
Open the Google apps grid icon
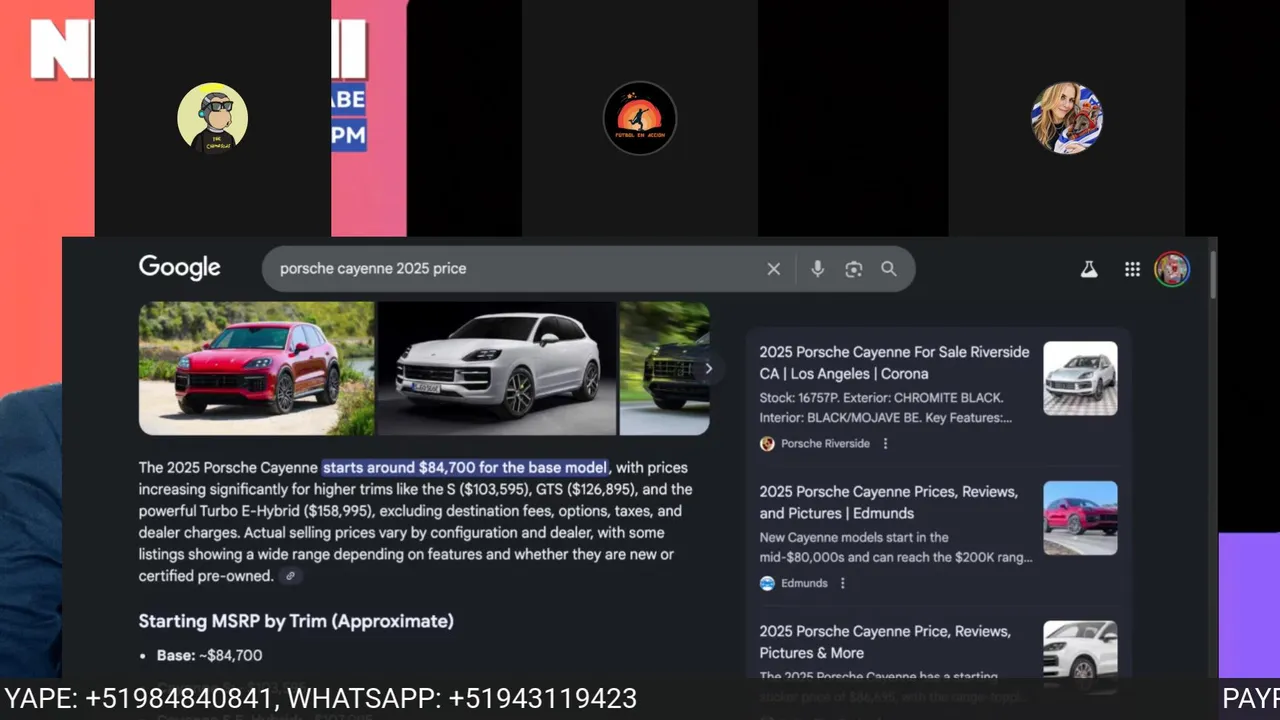point(1132,269)
